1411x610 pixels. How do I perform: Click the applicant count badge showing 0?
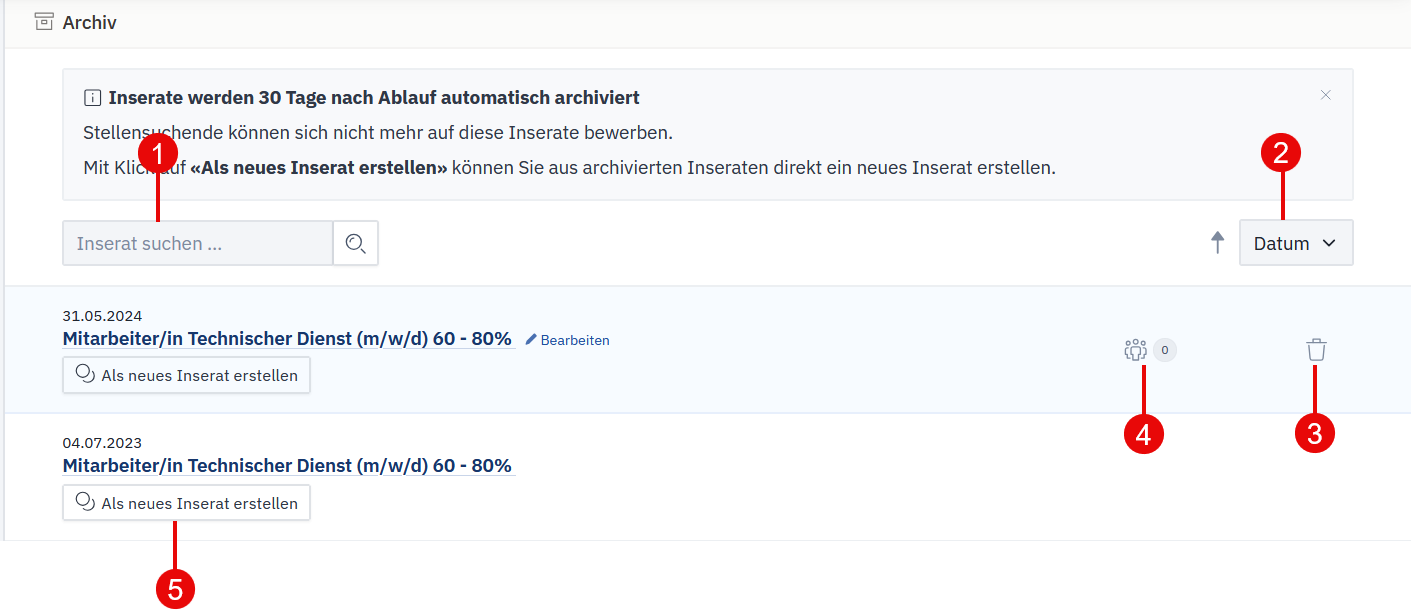pos(1165,350)
